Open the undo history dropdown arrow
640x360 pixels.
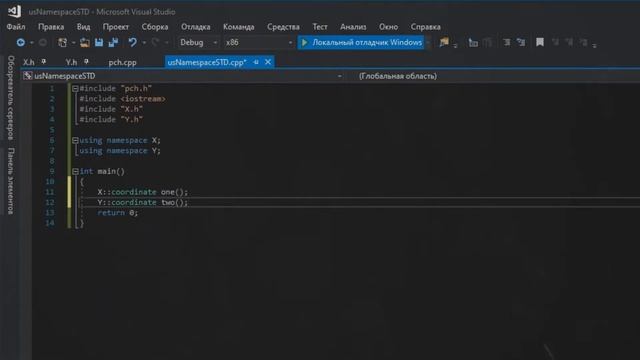144,42
